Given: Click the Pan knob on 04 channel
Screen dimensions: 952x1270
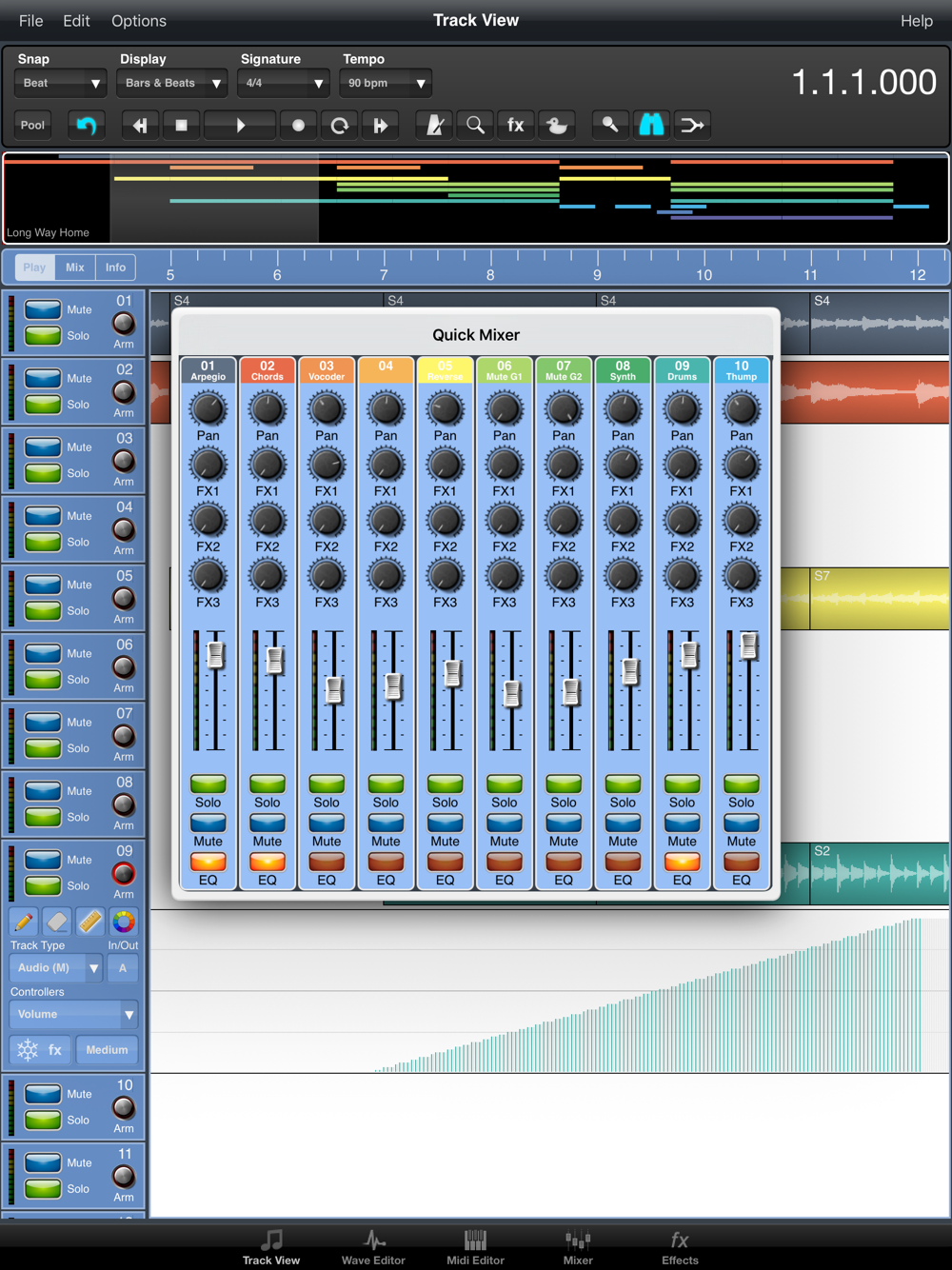Looking at the screenshot, I should click(x=386, y=409).
